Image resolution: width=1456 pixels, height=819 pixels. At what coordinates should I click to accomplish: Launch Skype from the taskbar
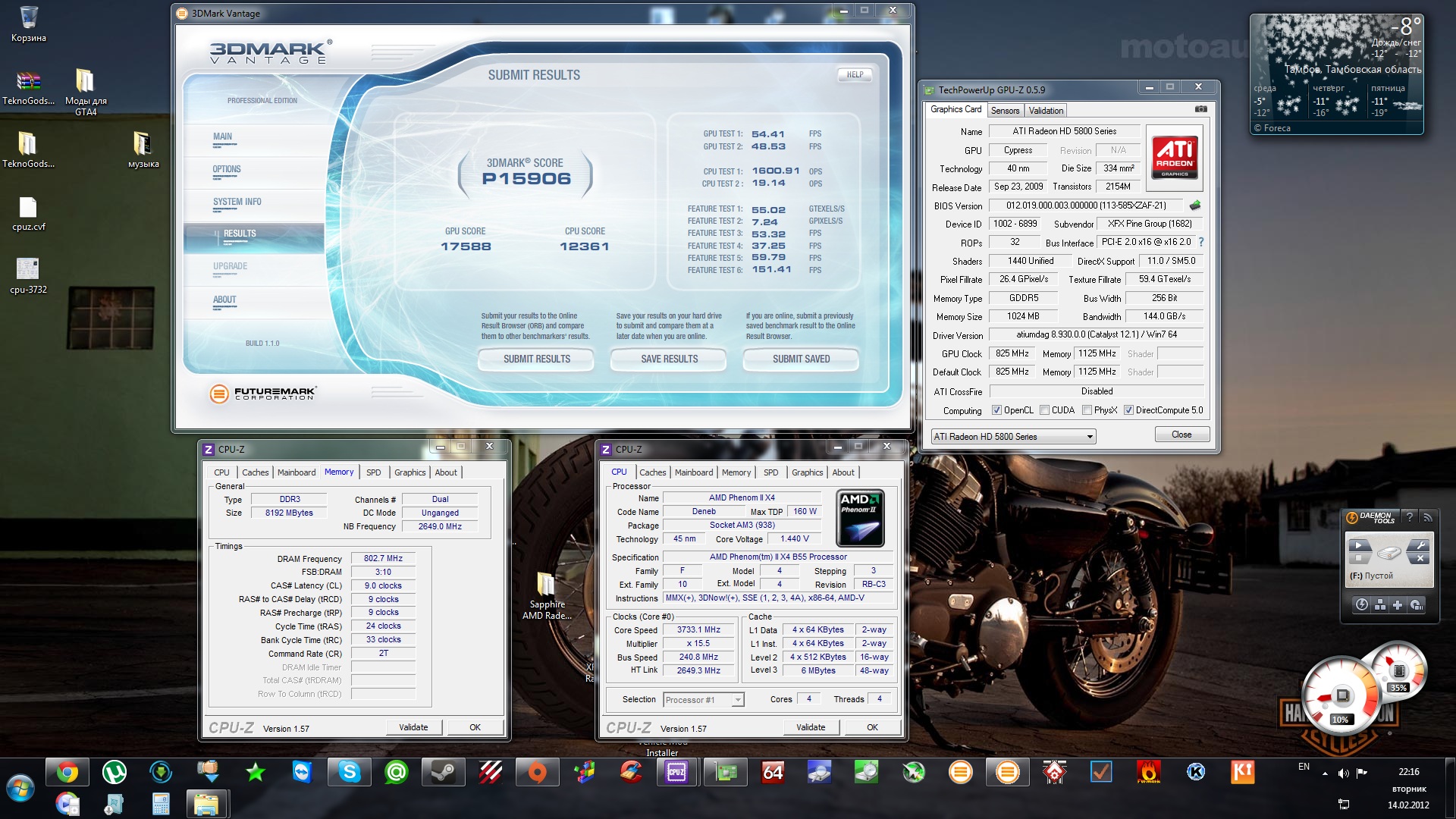[350, 773]
